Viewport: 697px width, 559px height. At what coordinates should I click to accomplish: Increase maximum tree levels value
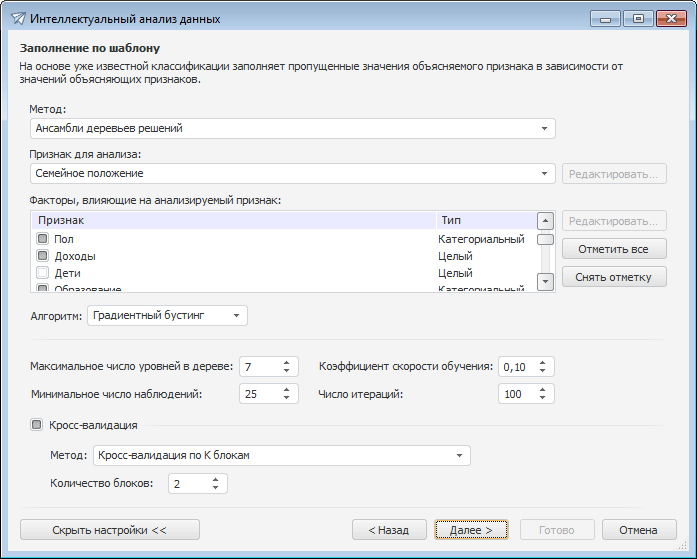click(x=287, y=362)
